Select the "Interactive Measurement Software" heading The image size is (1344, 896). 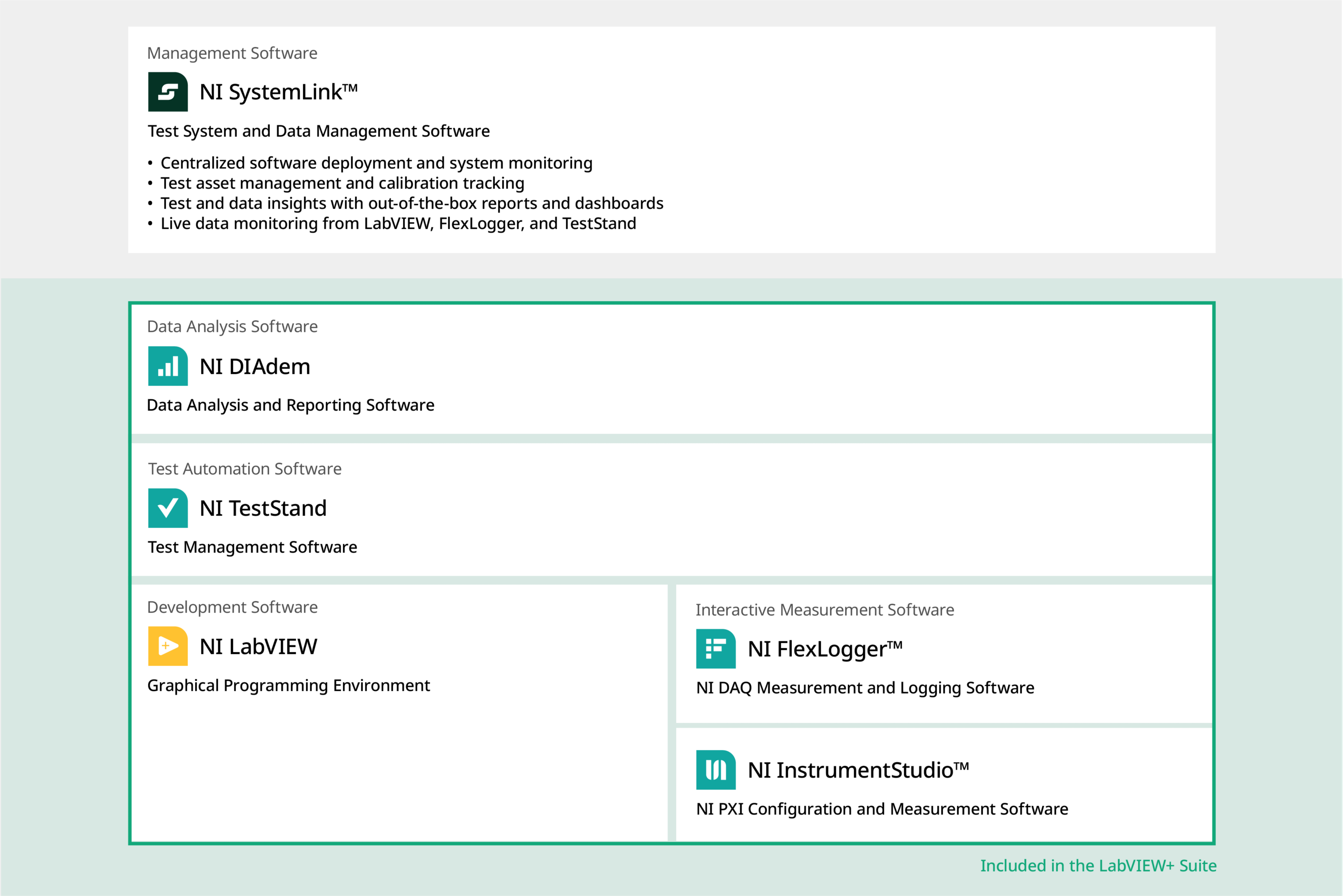(x=825, y=610)
